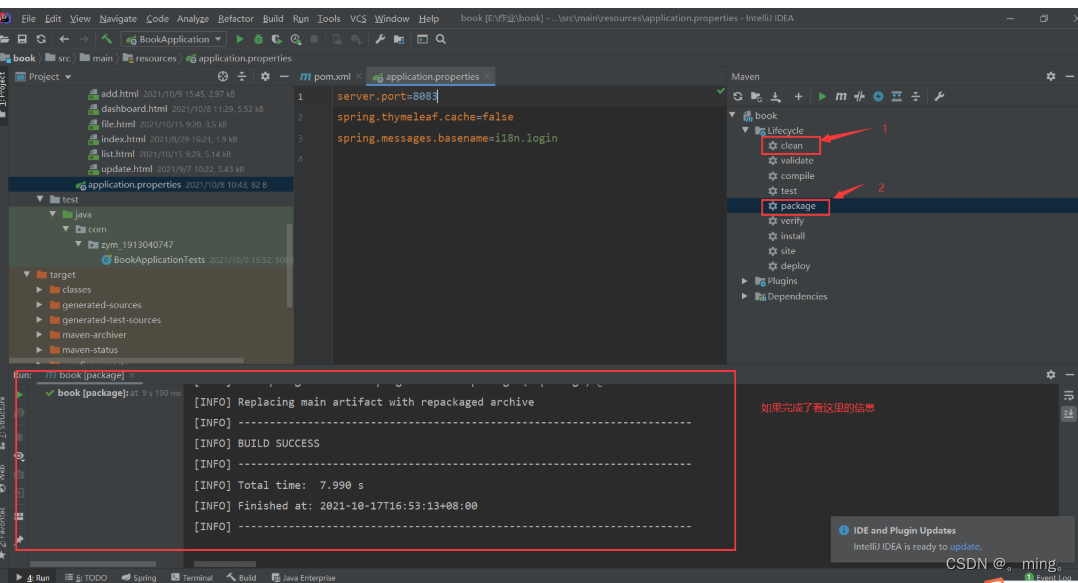Open Project panel settings gear
Viewport: 1078px width, 583px height.
point(265,76)
